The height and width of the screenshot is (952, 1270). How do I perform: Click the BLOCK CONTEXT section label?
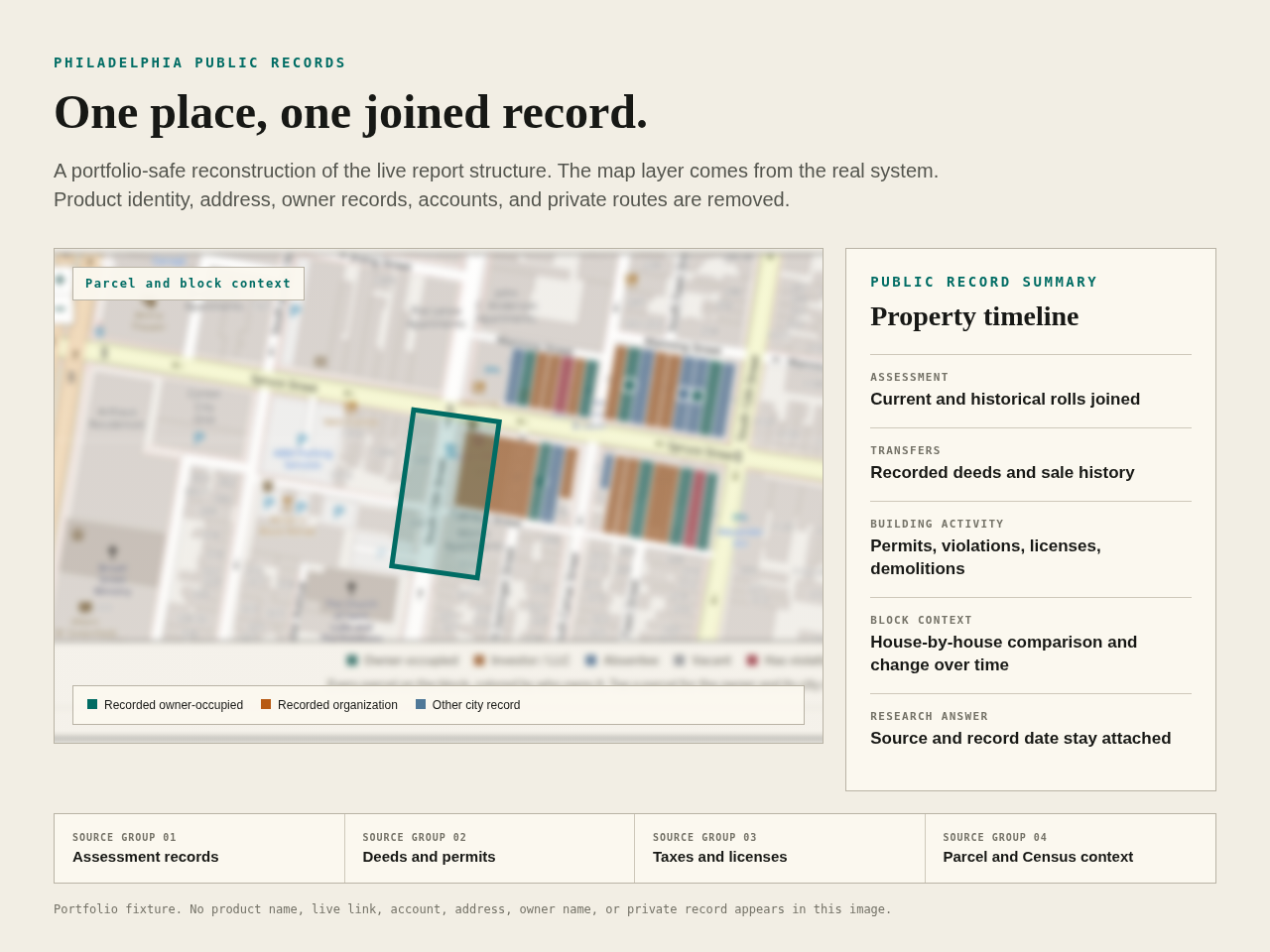(x=922, y=621)
